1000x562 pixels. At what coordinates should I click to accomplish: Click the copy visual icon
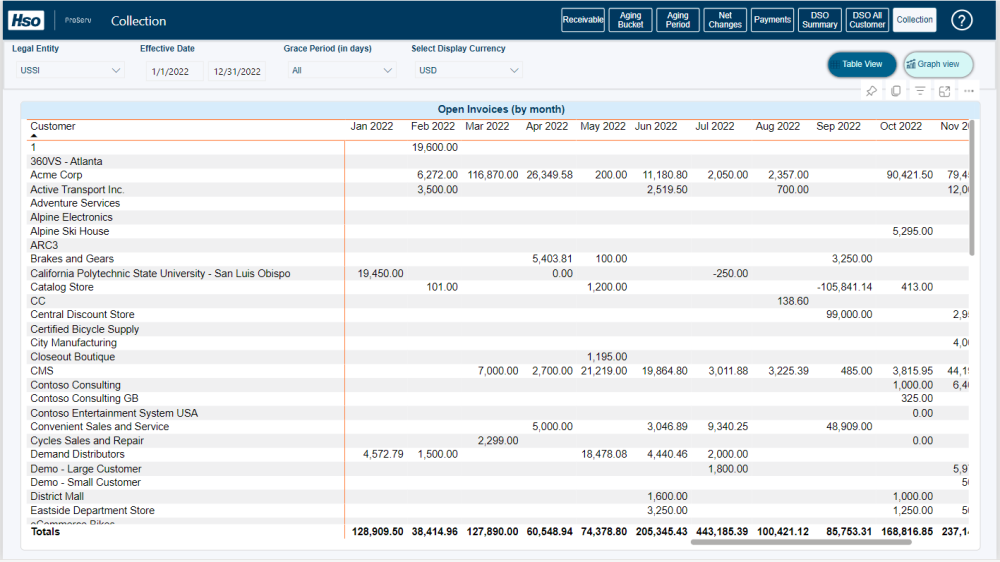tap(896, 91)
